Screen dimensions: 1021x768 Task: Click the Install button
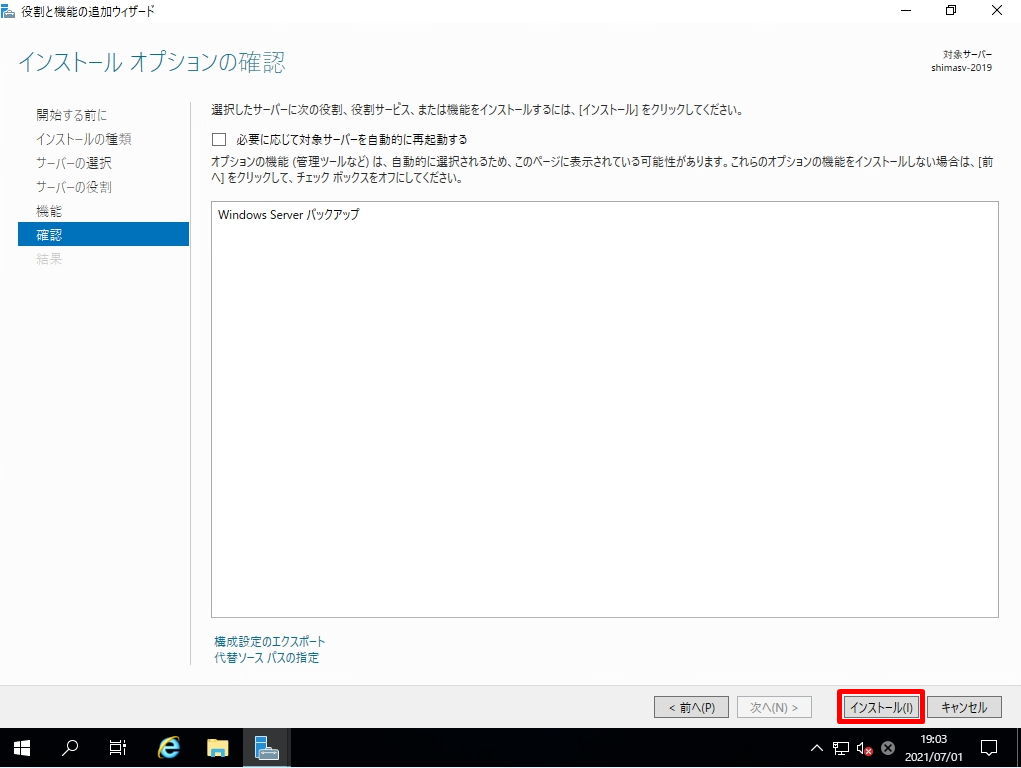point(881,707)
